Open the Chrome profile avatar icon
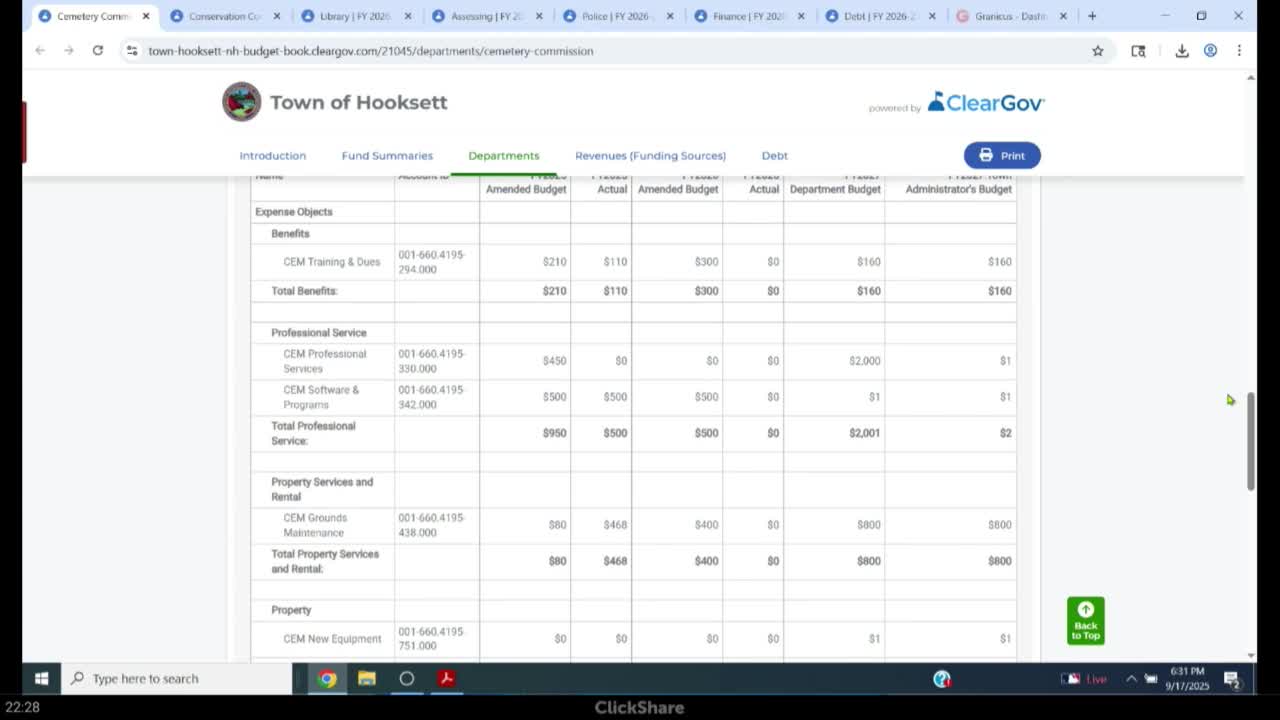The width and height of the screenshot is (1280, 720). tap(1210, 51)
